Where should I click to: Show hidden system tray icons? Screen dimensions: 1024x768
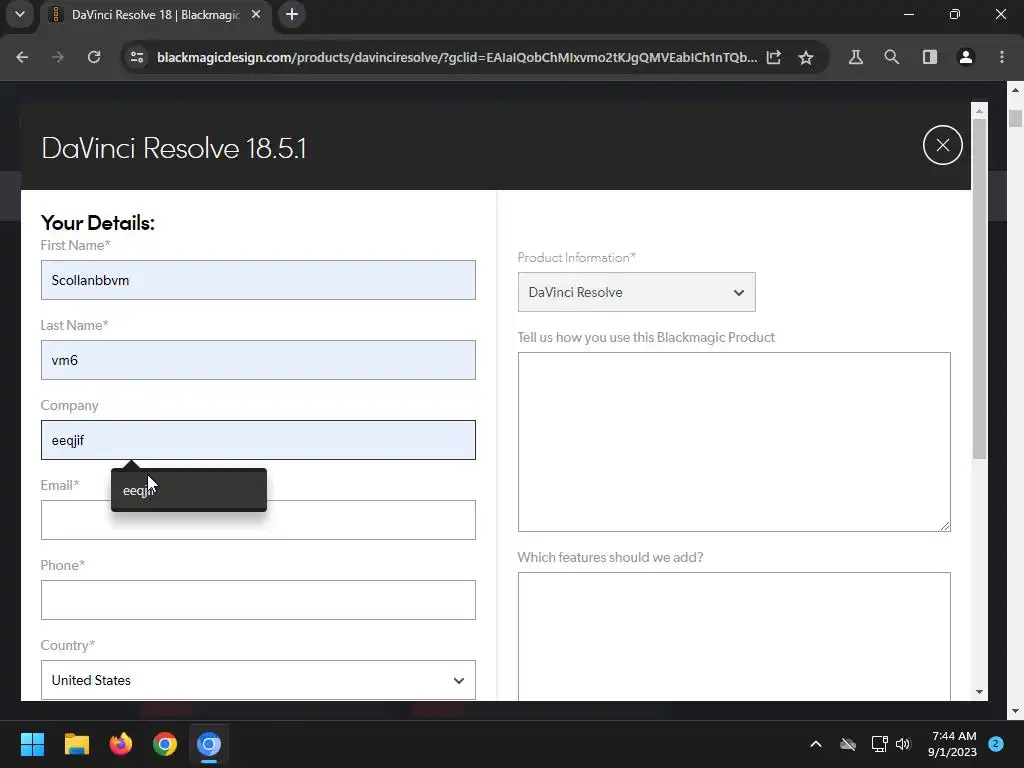tap(816, 744)
